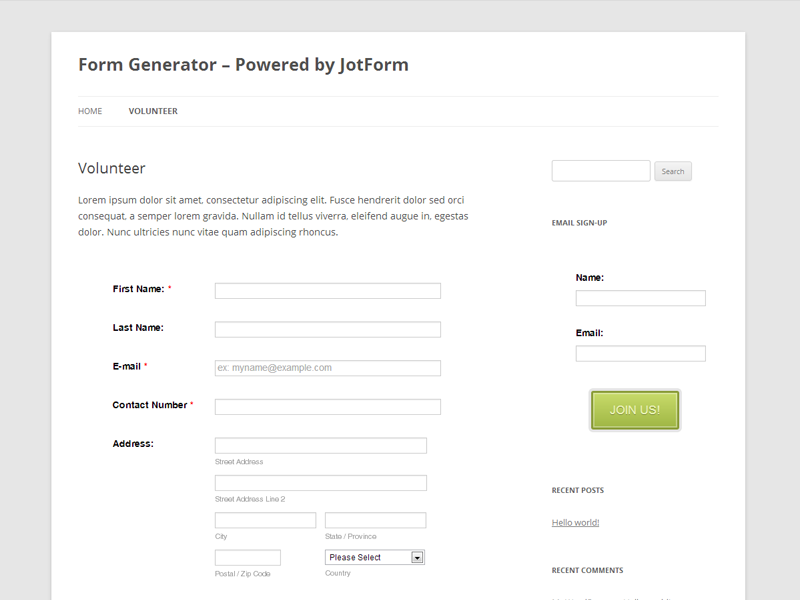This screenshot has width=800, height=600.
Task: Select the Please Select country box
Action: click(367, 557)
